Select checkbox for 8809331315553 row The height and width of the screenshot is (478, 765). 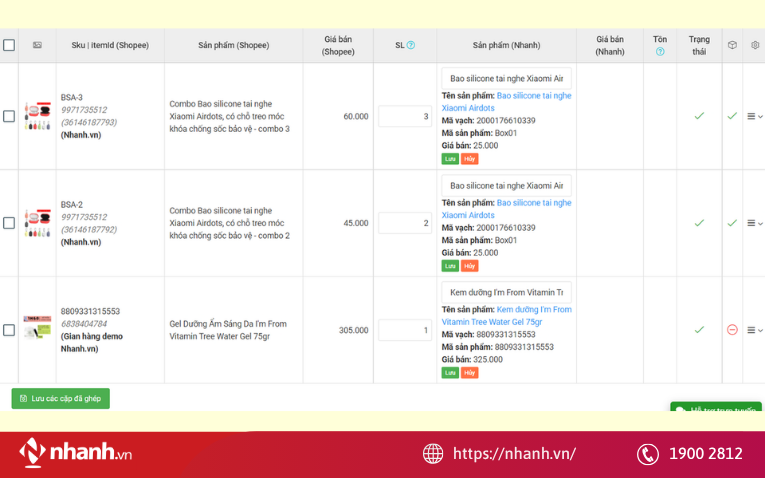(x=9, y=330)
